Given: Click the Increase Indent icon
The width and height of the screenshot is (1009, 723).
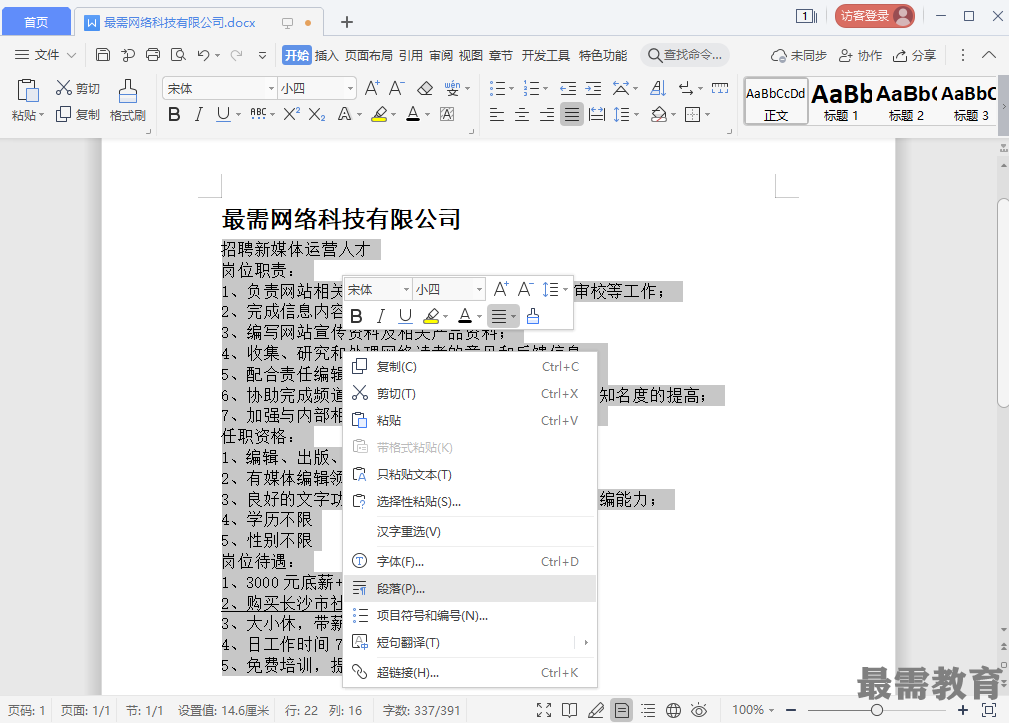Looking at the screenshot, I should 593,88.
